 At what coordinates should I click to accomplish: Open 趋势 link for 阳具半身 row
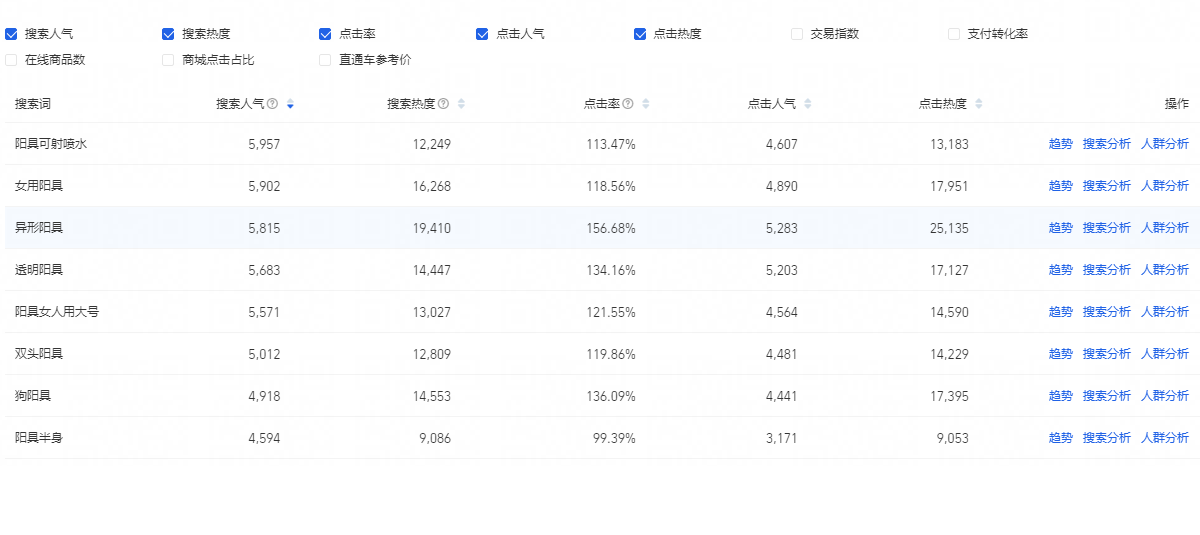(1060, 438)
